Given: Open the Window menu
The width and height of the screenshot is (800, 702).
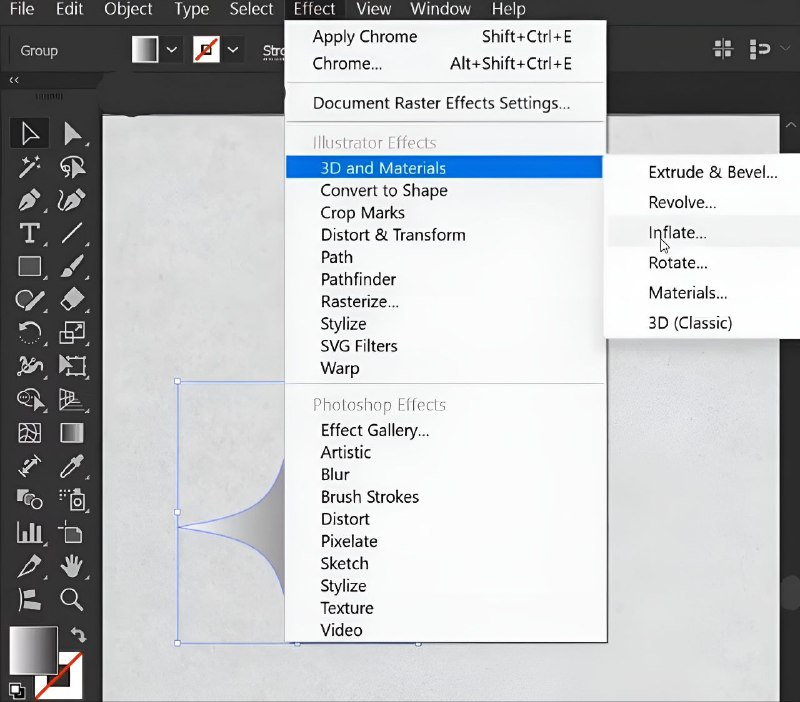Looking at the screenshot, I should [441, 9].
